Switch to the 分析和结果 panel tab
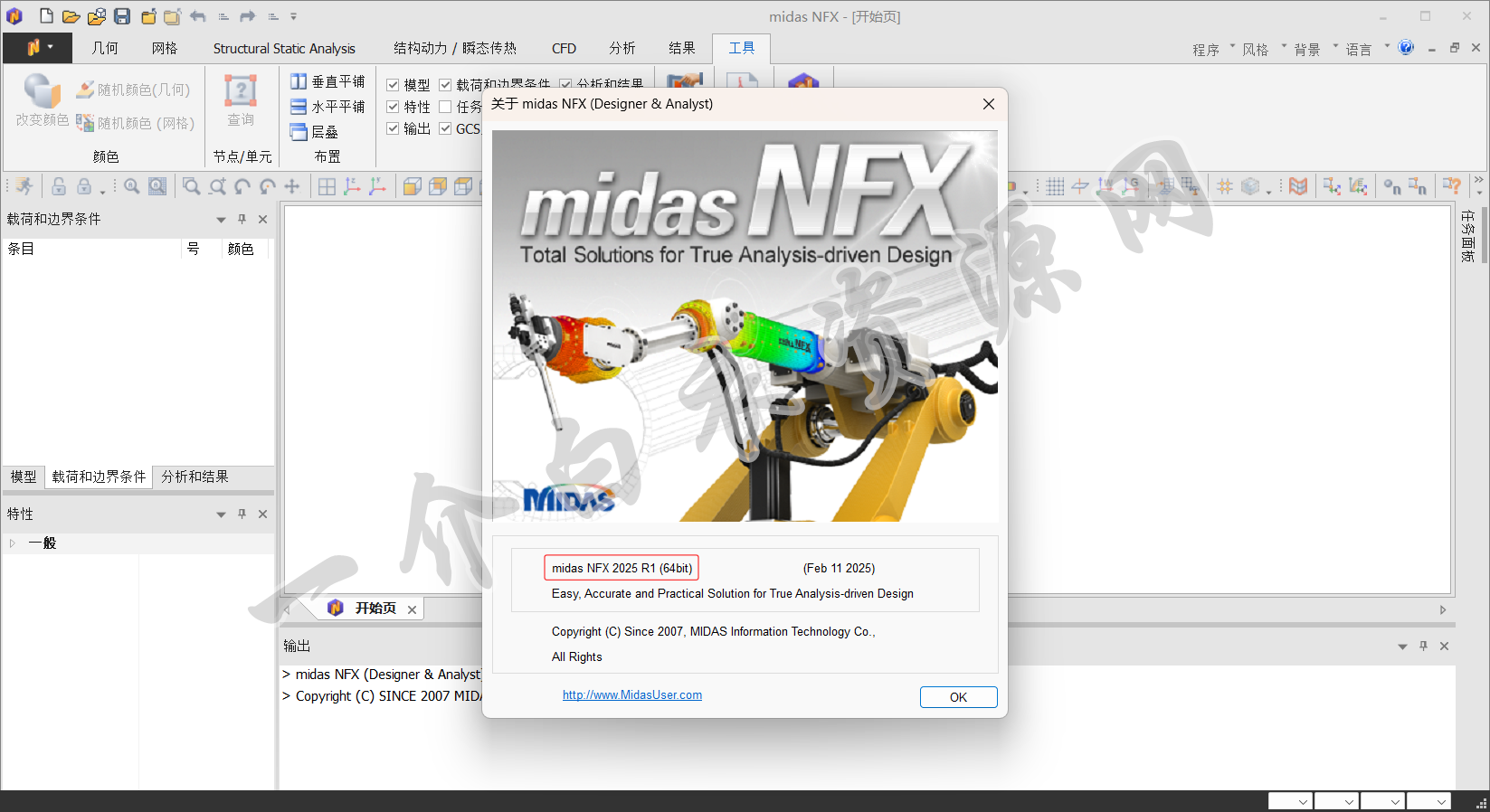Viewport: 1490px width, 812px height. click(x=195, y=477)
